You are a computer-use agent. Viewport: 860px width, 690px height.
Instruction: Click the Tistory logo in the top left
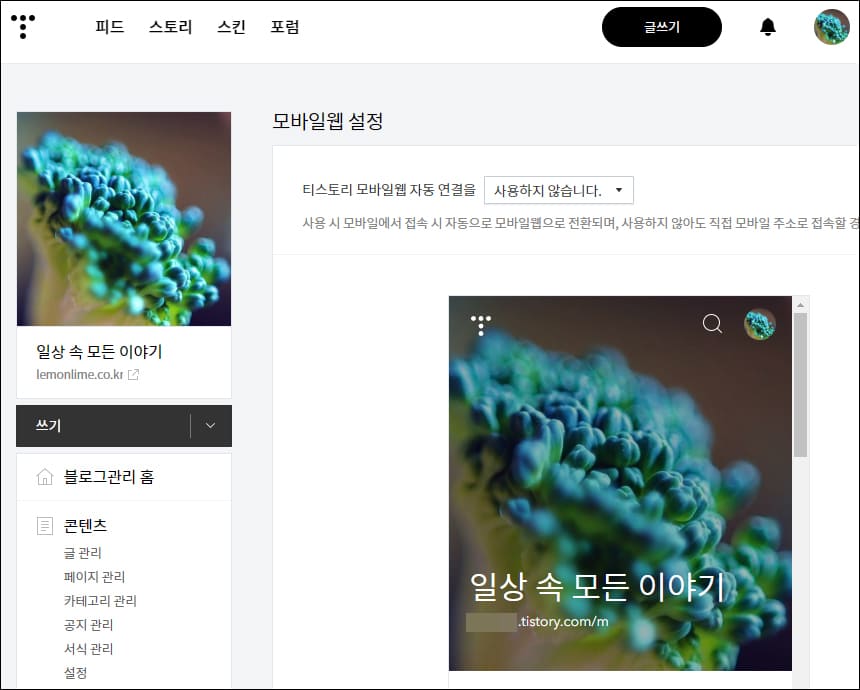point(22,27)
